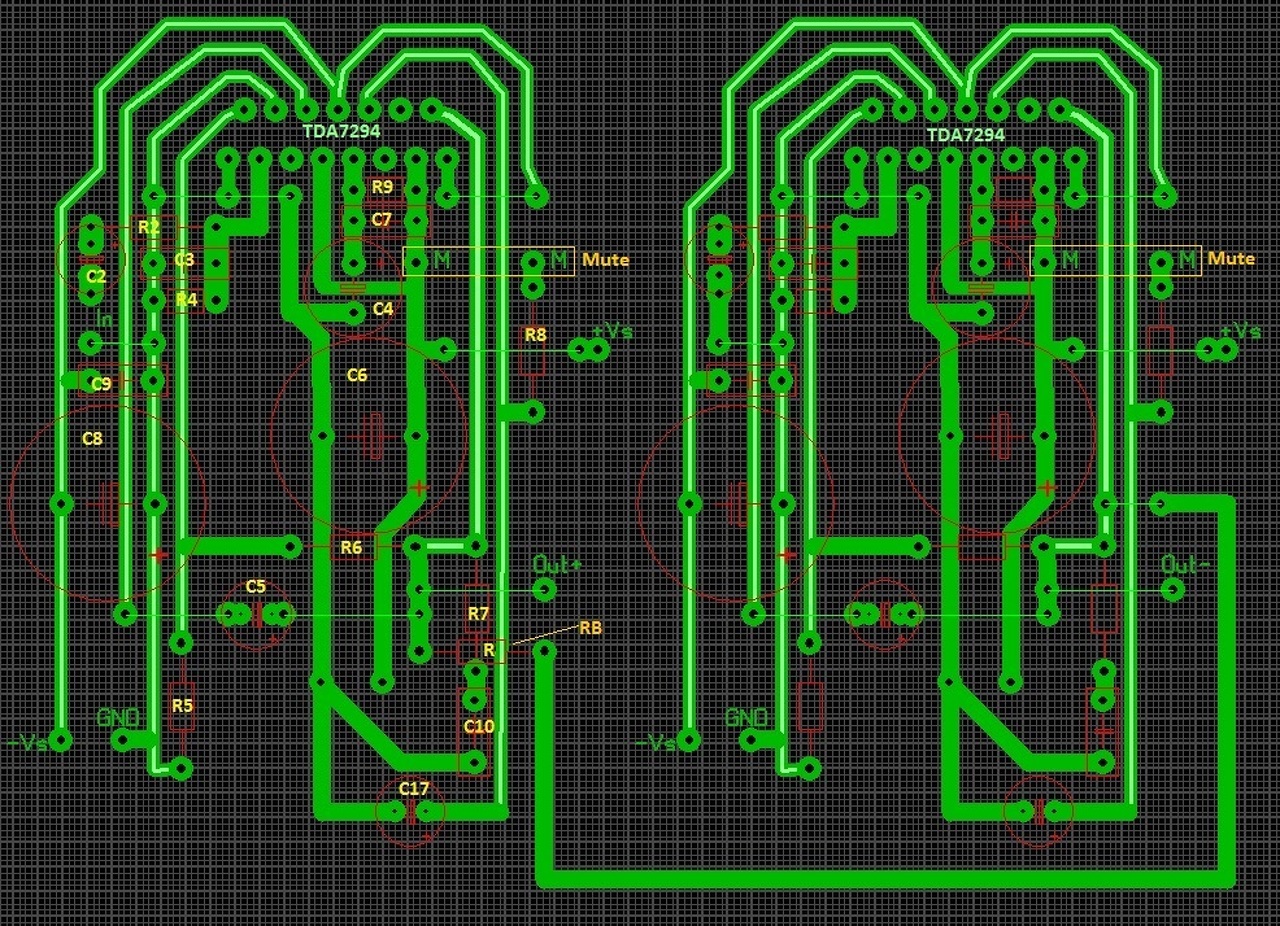Select the R7 resistor label
This screenshot has width=1280, height=926.
pyautogui.click(x=478, y=613)
